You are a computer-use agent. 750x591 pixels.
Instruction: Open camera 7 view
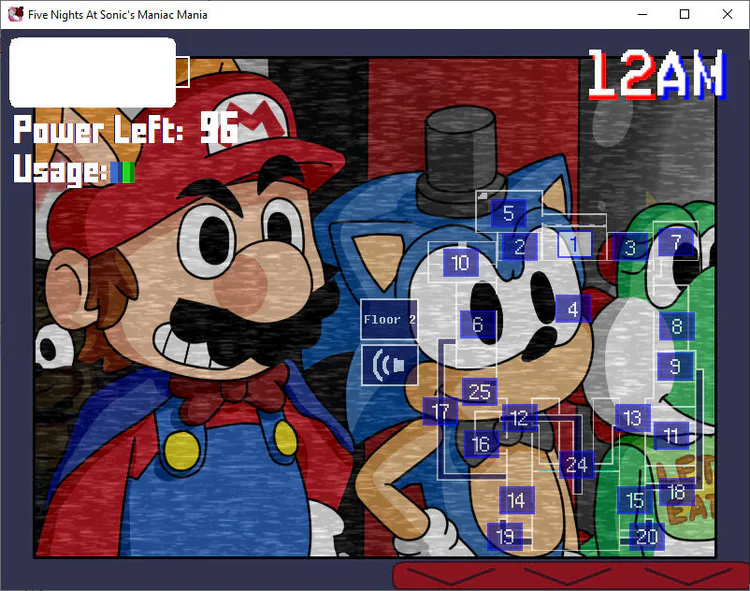(676, 242)
